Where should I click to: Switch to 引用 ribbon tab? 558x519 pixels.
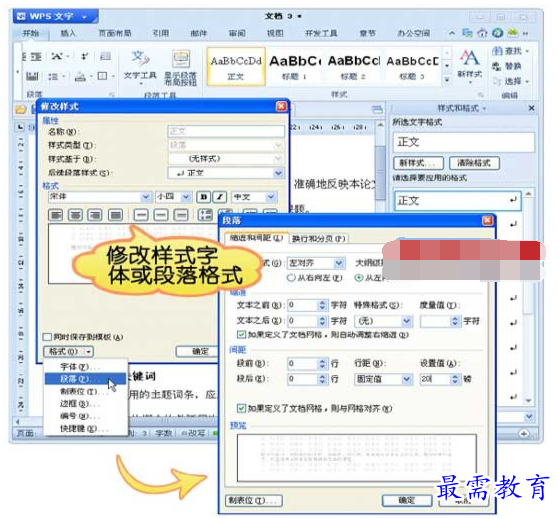(160, 33)
